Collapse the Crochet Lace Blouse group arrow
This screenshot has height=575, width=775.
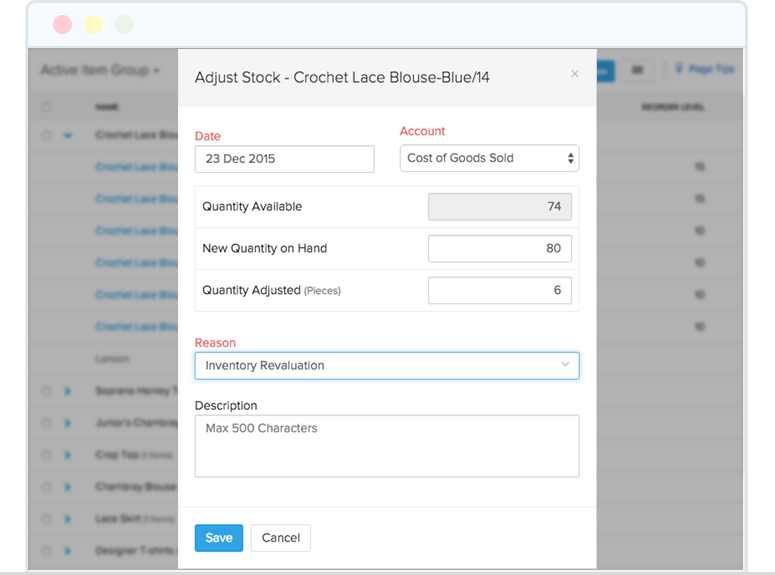(x=68, y=135)
